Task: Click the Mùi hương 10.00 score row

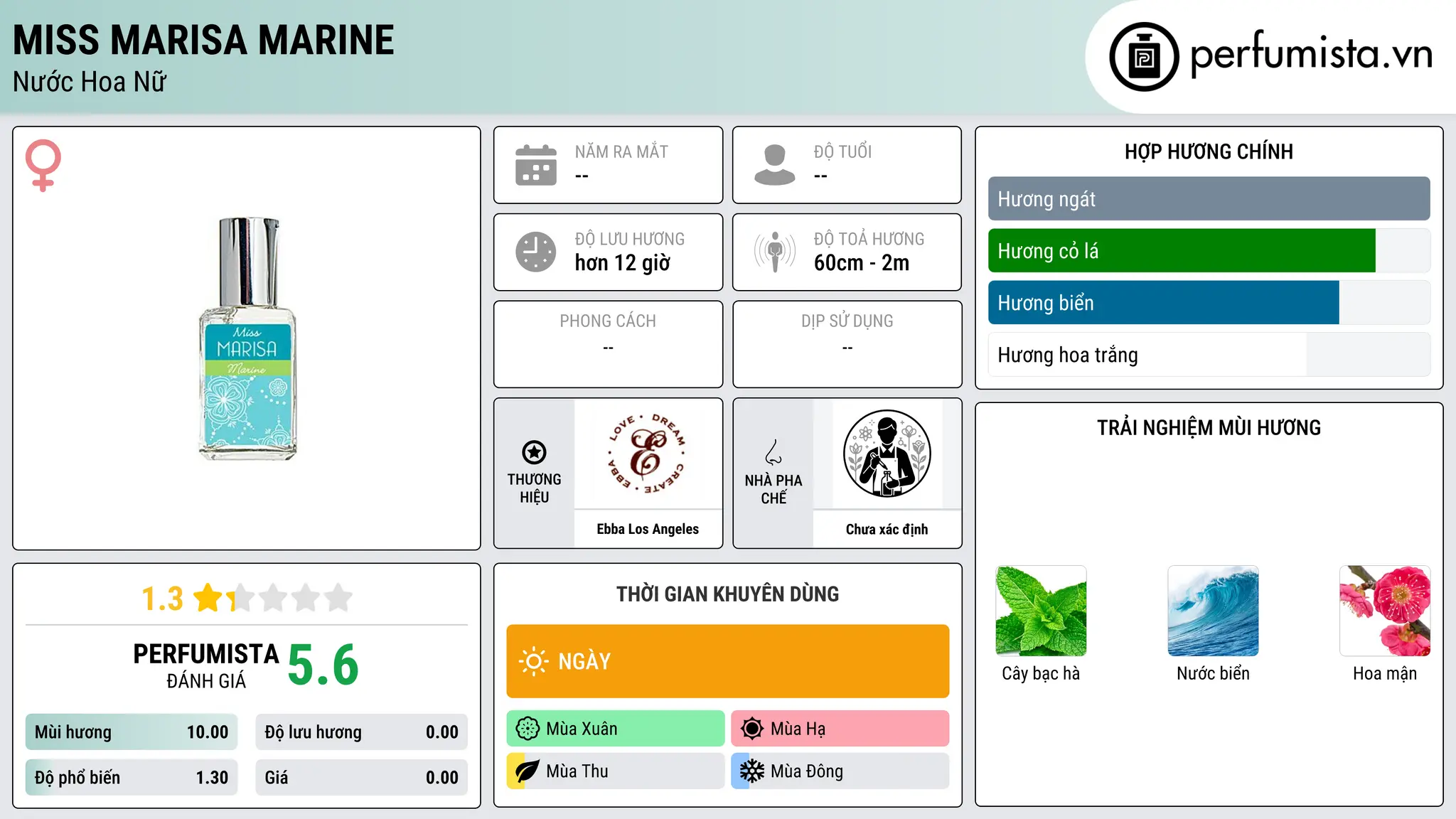Action: coord(132,732)
